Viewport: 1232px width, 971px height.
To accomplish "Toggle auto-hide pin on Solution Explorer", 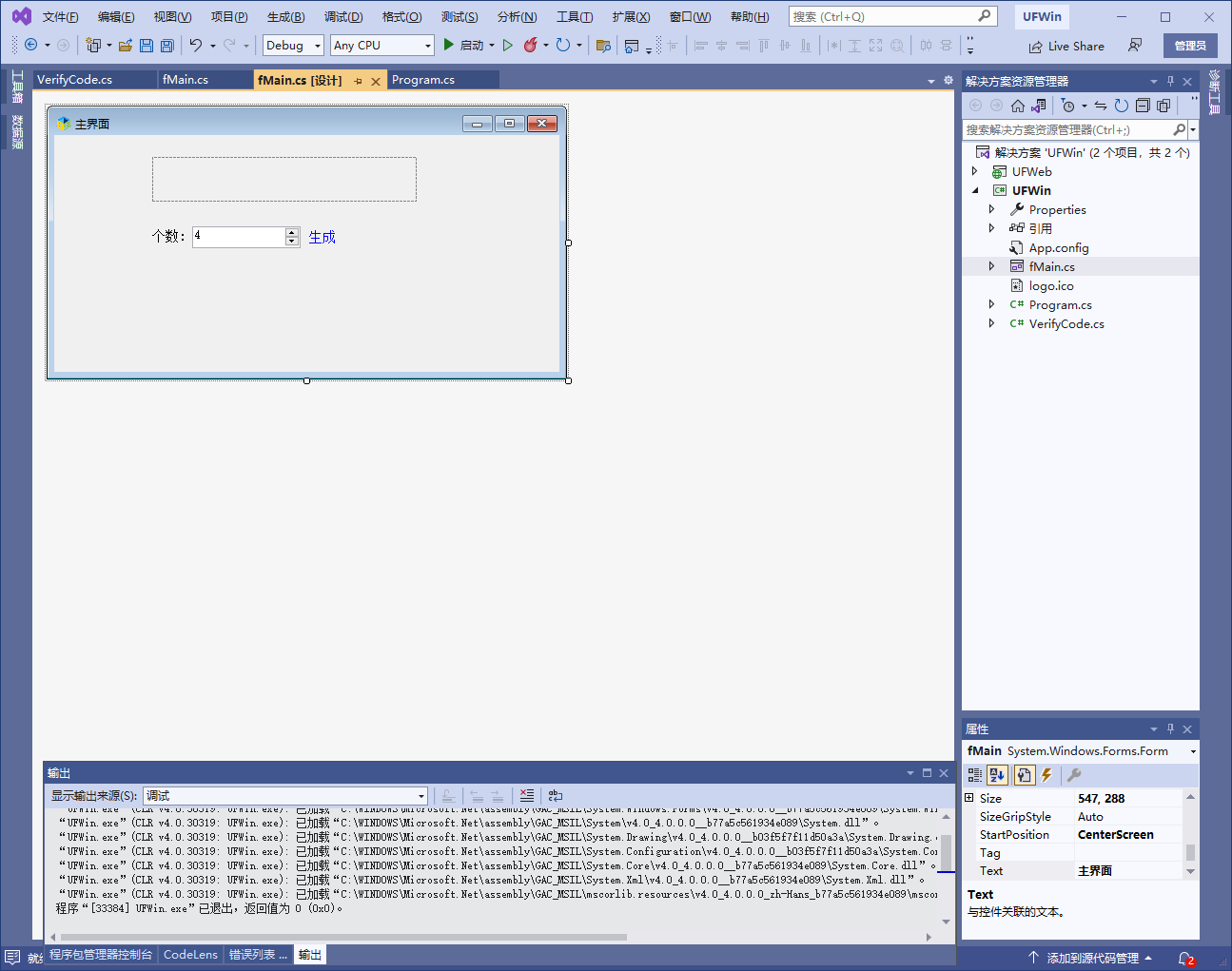I will (1170, 81).
